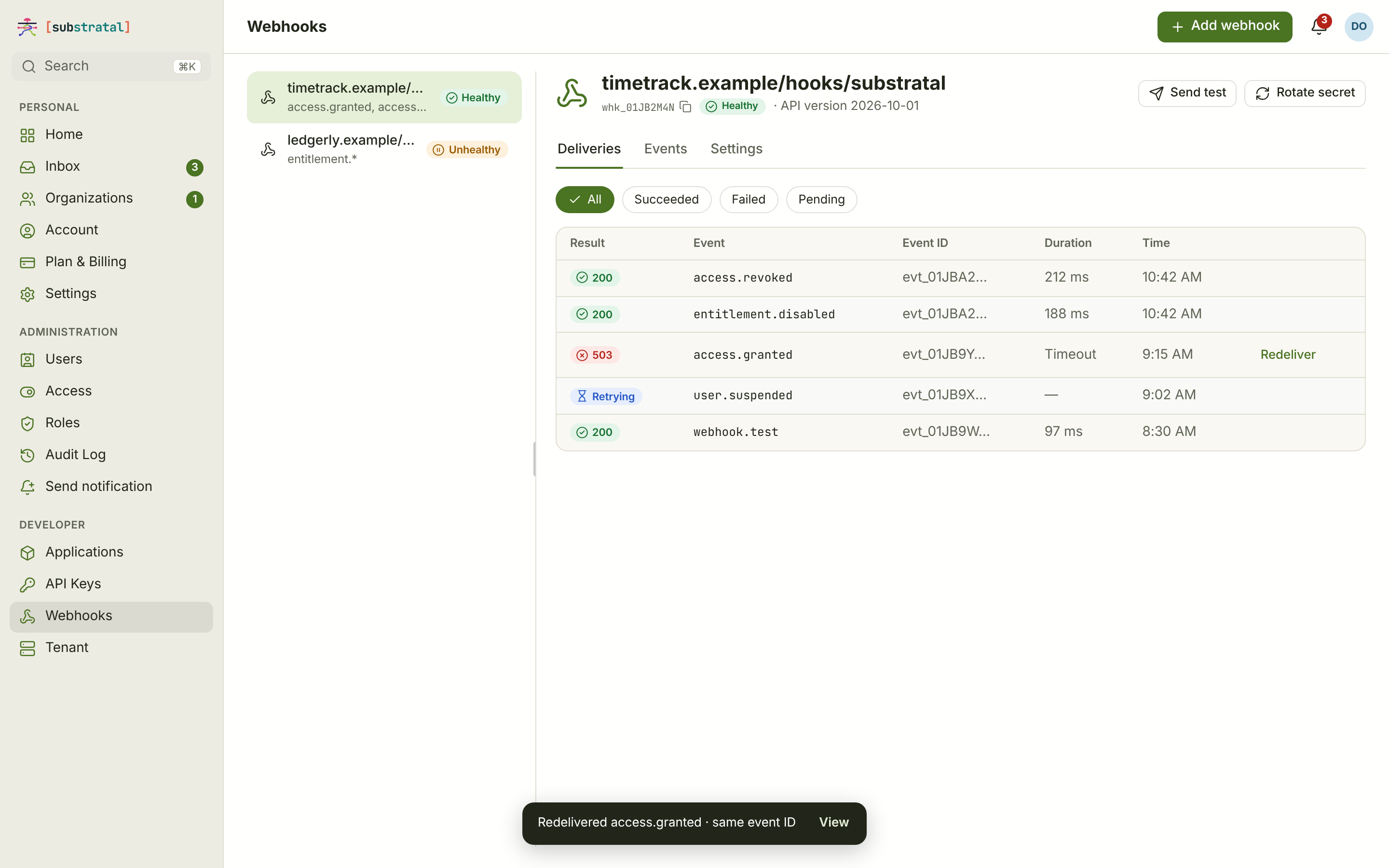Screen dimensions: 1389x868
Task: Open notifications bell
Action: (x=1319, y=27)
